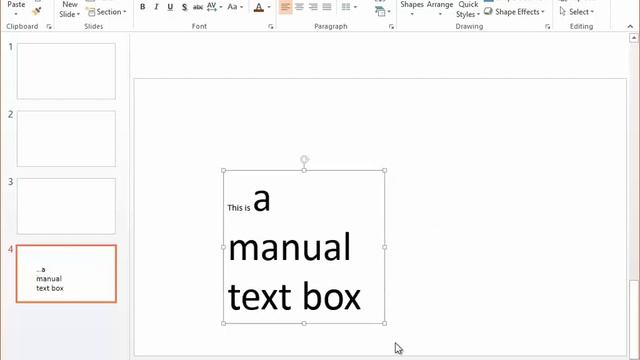Open Shape Effects menu
The width and height of the screenshot is (640, 360).
pos(514,12)
